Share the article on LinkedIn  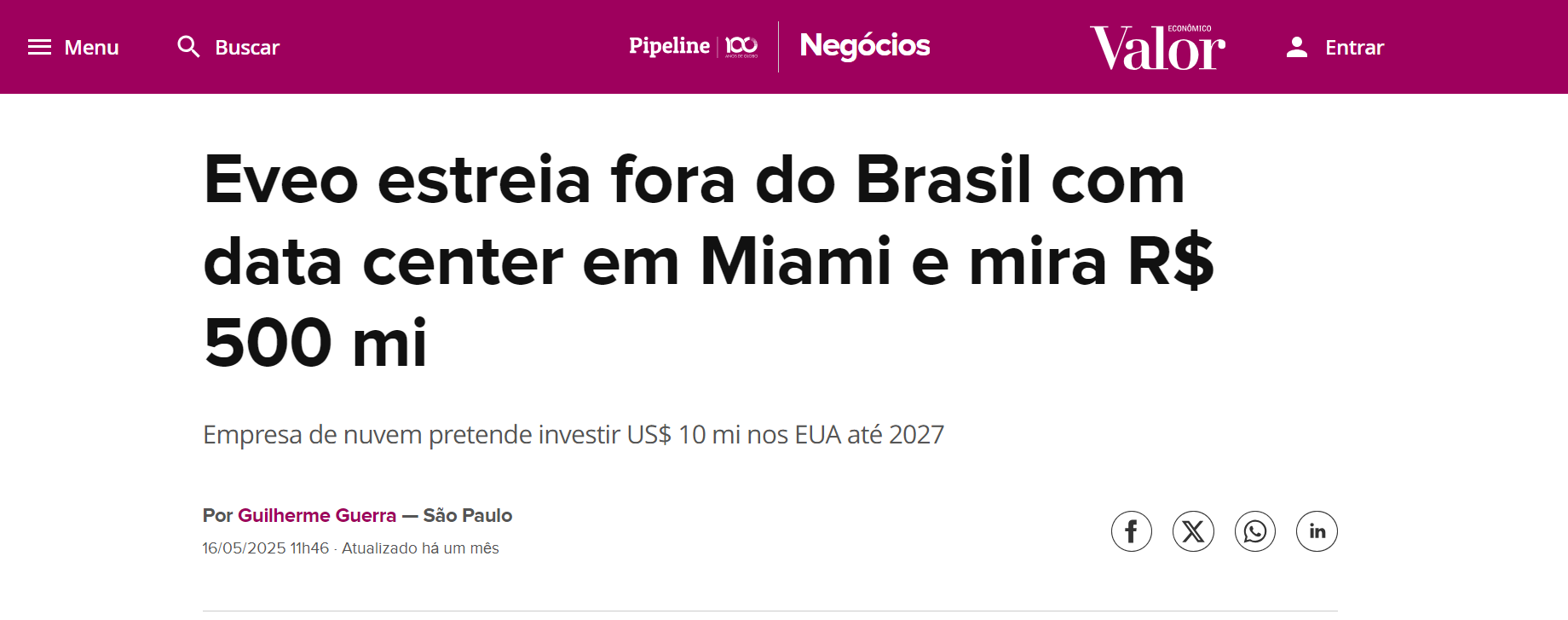(x=1317, y=531)
